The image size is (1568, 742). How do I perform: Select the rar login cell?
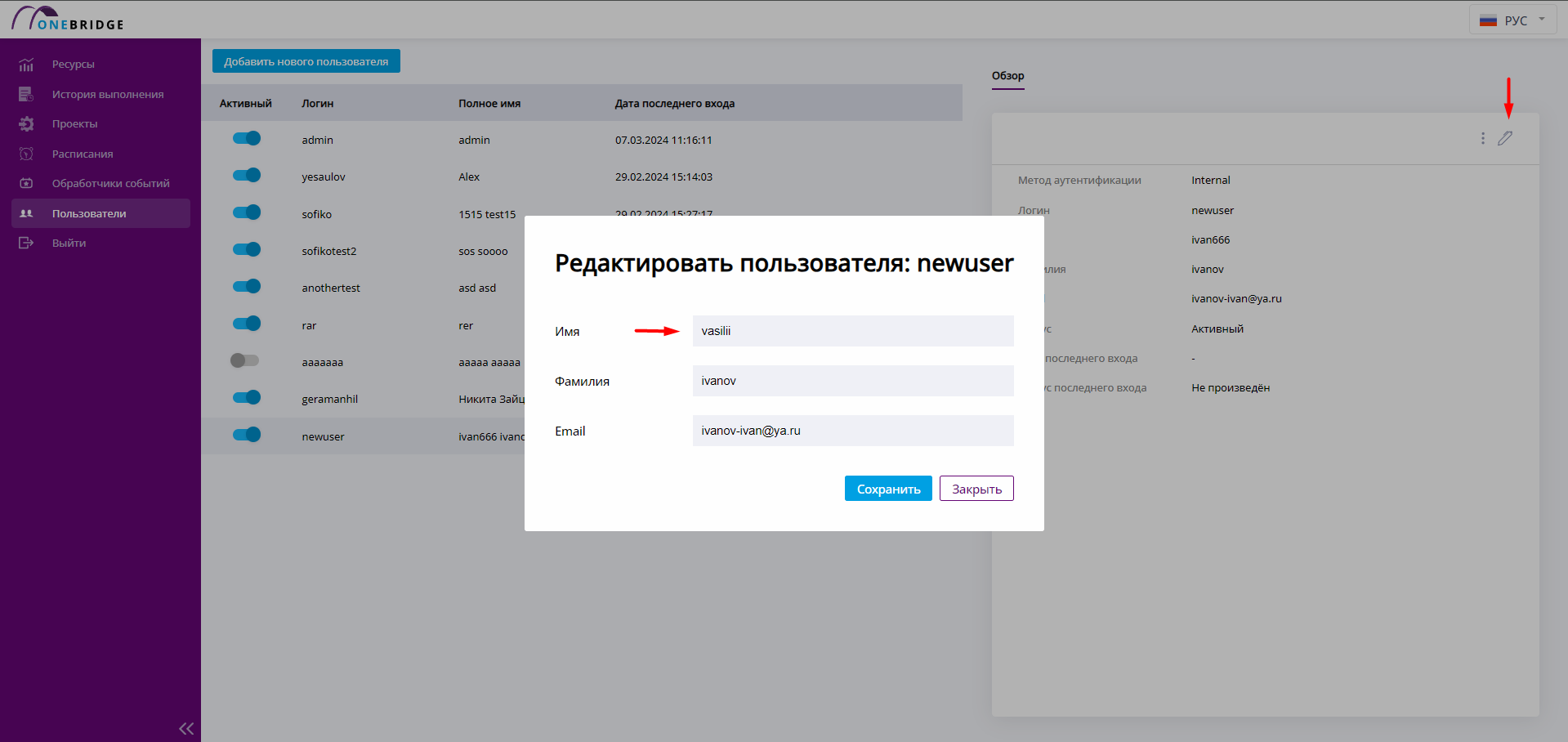(309, 326)
